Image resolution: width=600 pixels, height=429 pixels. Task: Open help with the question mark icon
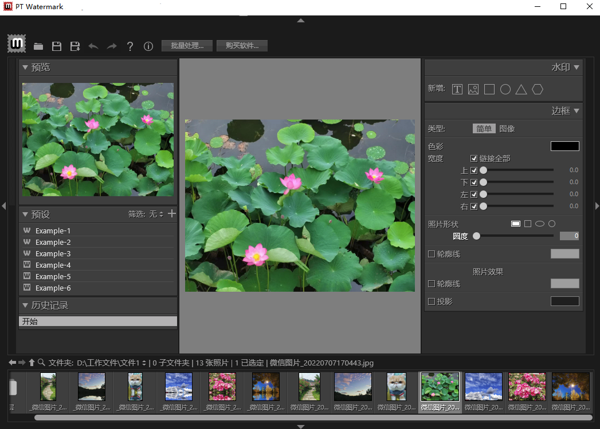click(130, 46)
